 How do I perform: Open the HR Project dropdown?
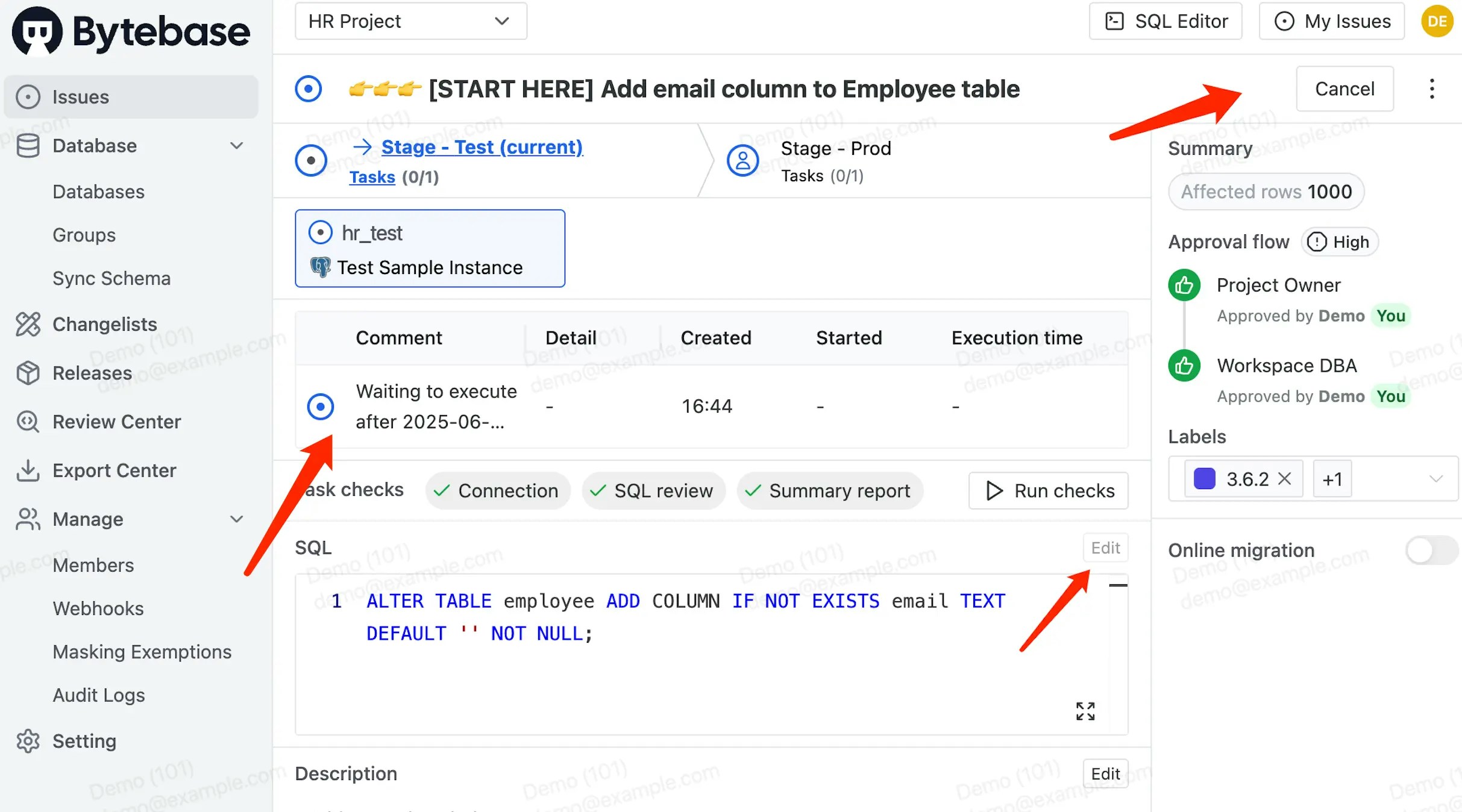coord(410,22)
